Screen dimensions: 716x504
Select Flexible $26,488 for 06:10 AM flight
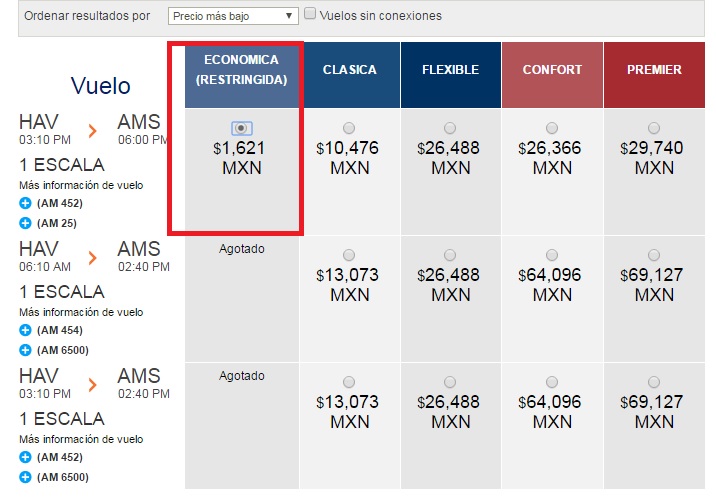450,255
